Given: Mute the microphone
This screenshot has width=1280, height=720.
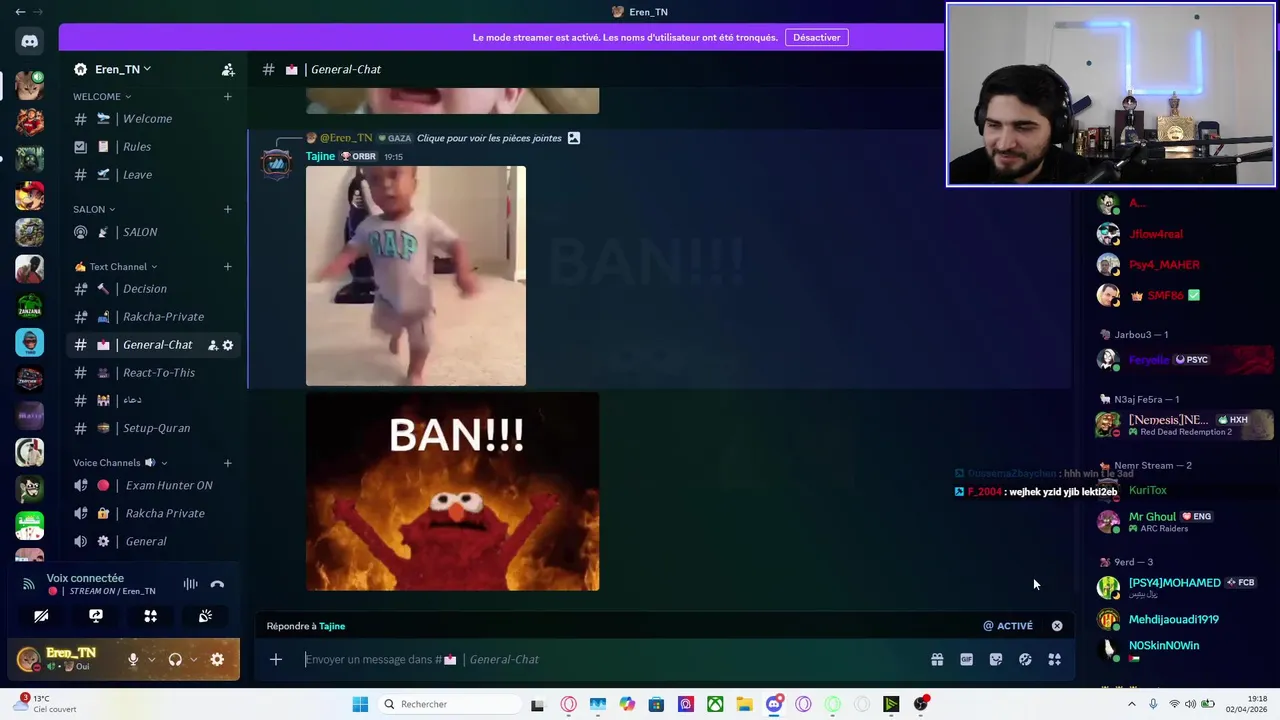Looking at the screenshot, I should coord(133,659).
